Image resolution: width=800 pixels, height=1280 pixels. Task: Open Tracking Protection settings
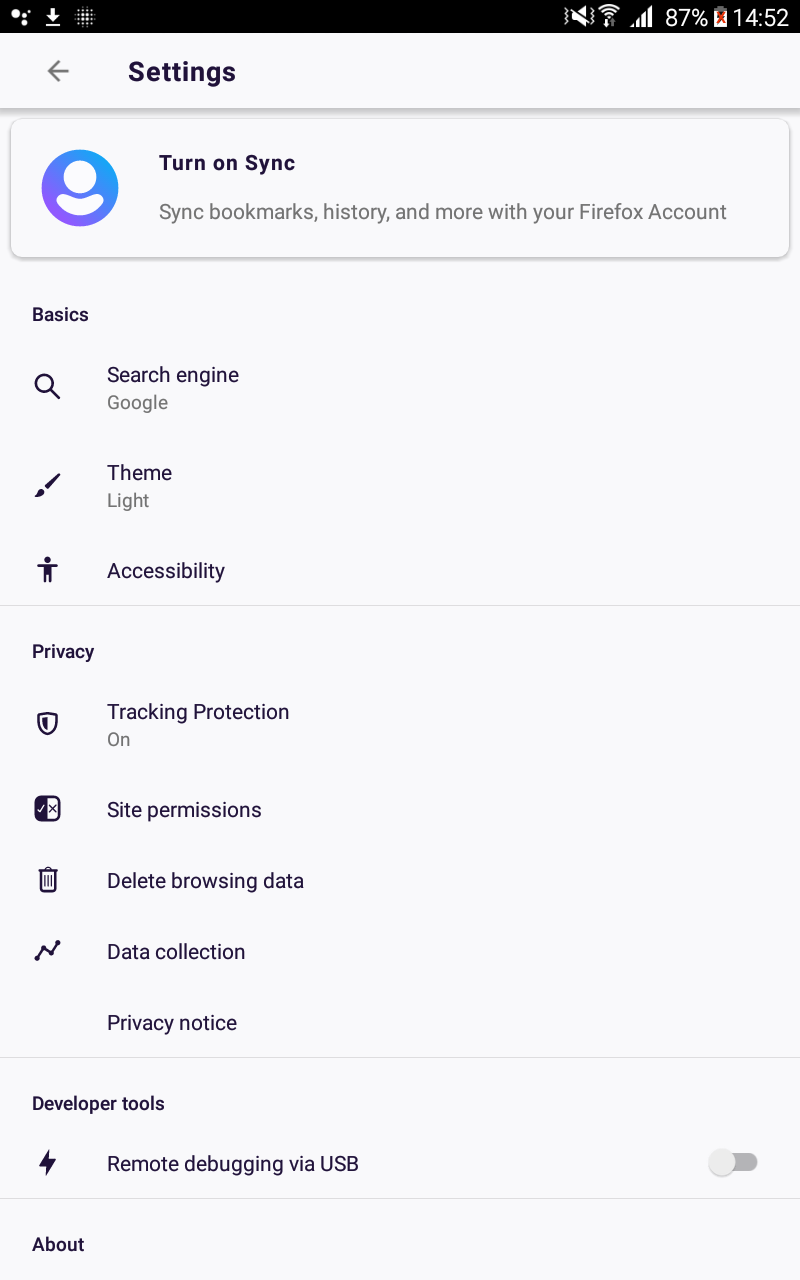point(198,723)
